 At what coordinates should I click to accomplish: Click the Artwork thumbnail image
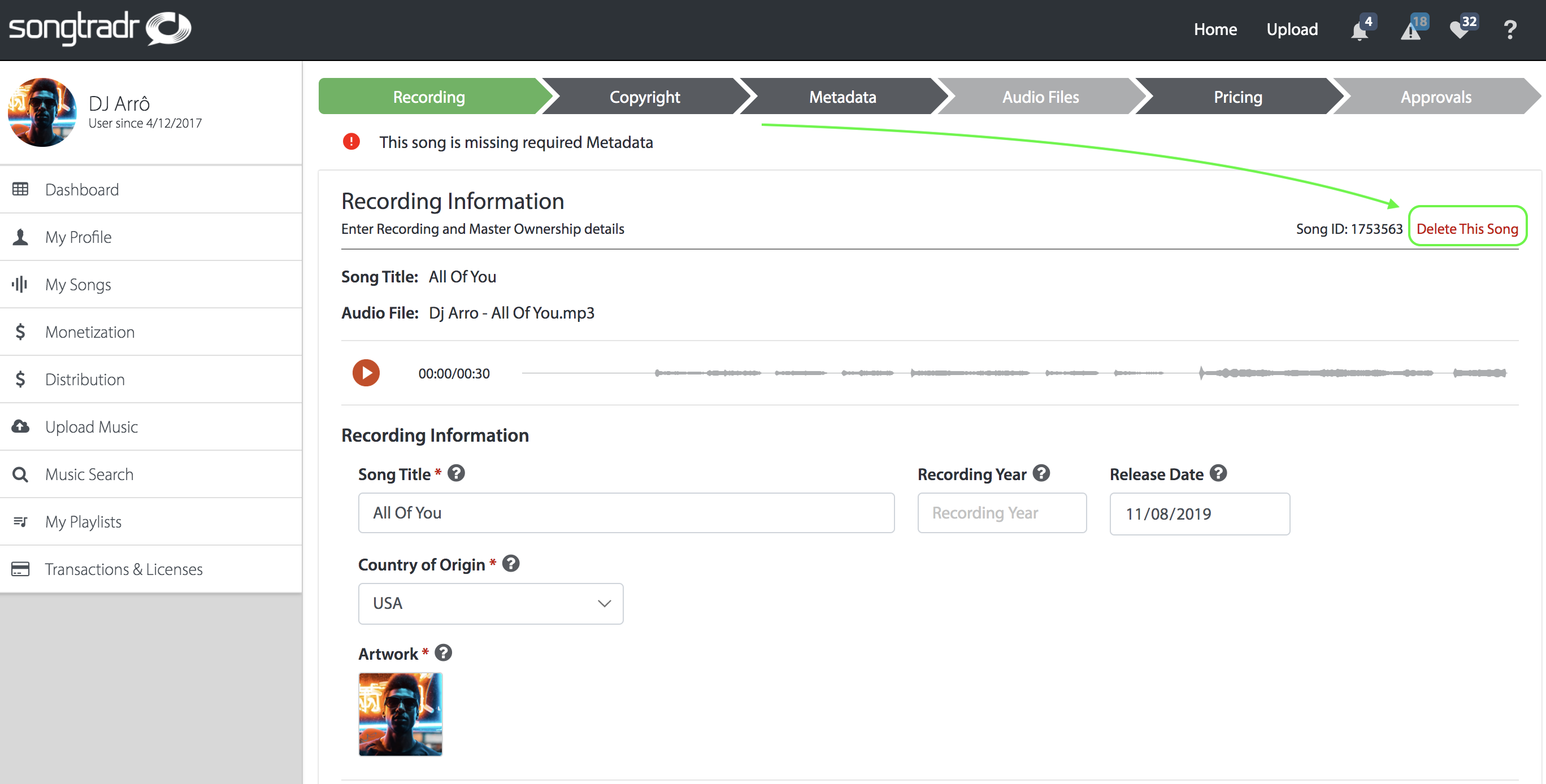(400, 714)
